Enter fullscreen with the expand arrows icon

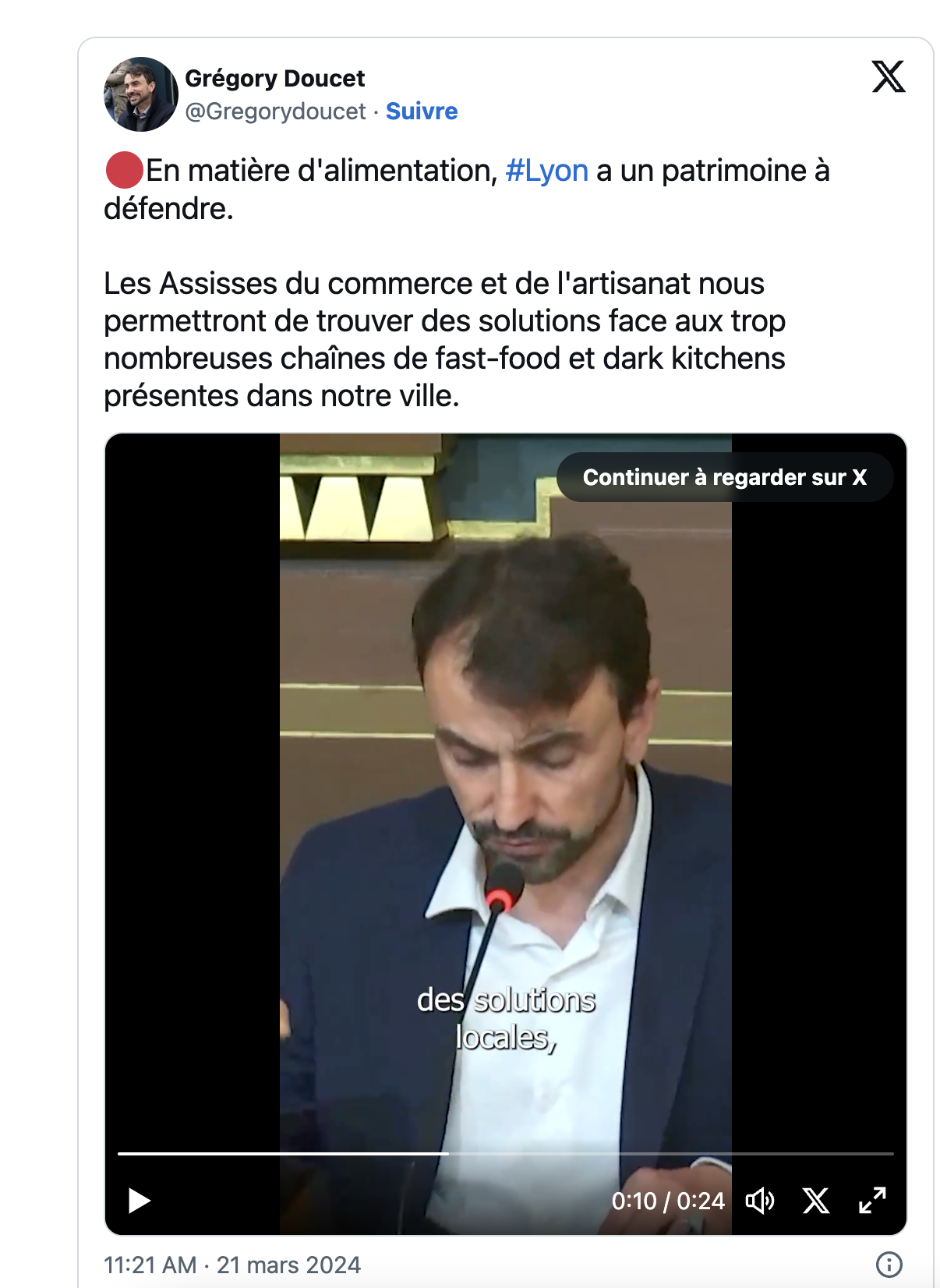coord(872,1201)
